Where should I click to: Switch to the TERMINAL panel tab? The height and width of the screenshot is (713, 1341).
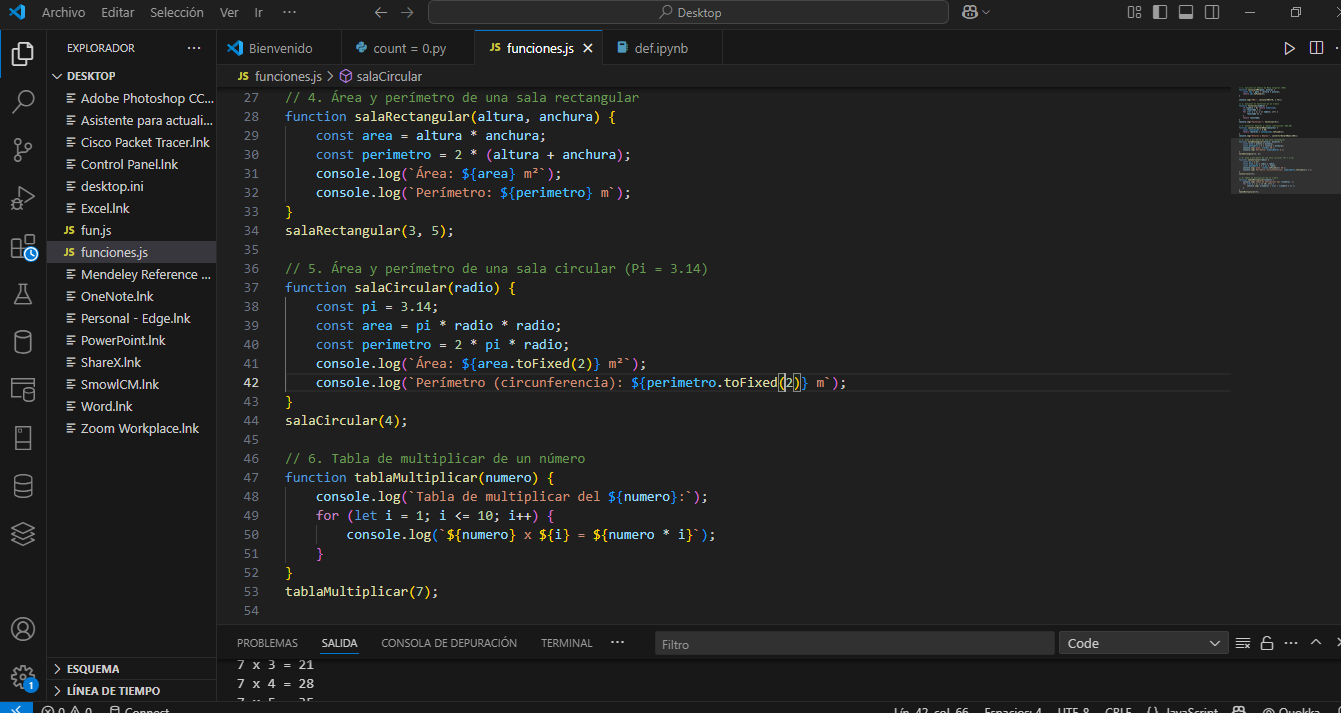pos(567,643)
